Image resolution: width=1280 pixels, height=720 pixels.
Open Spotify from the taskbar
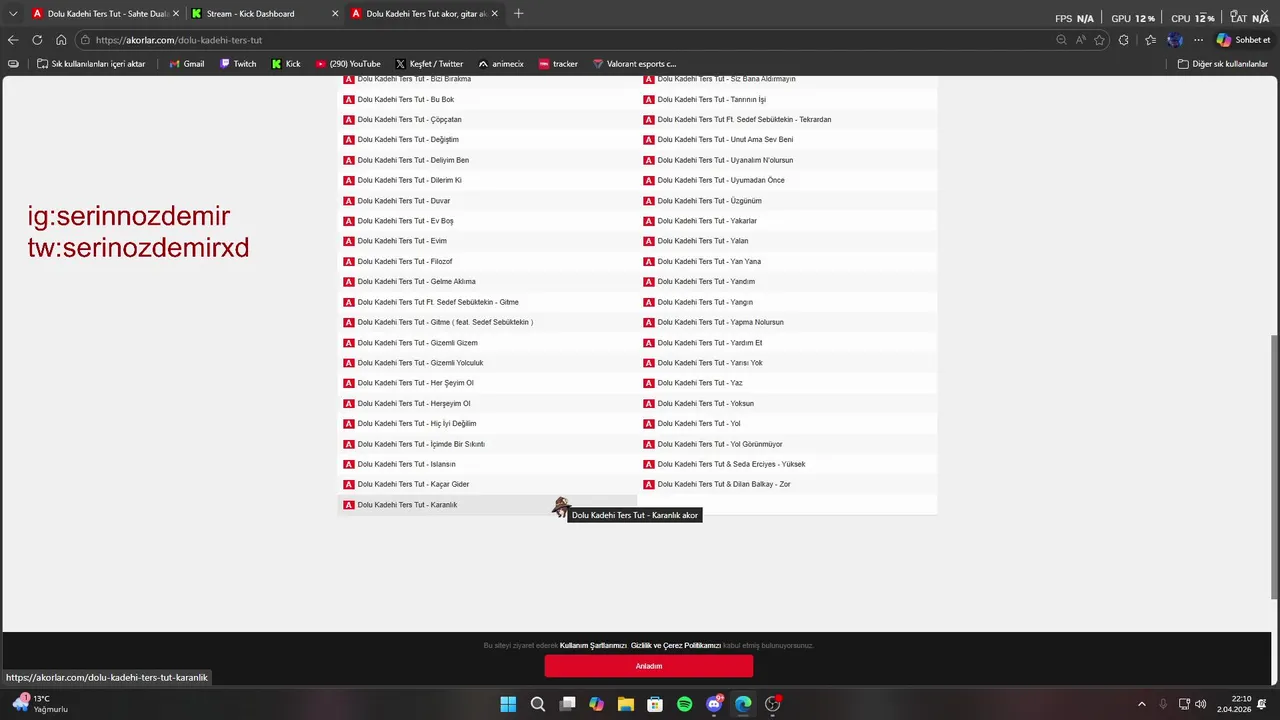coord(685,704)
